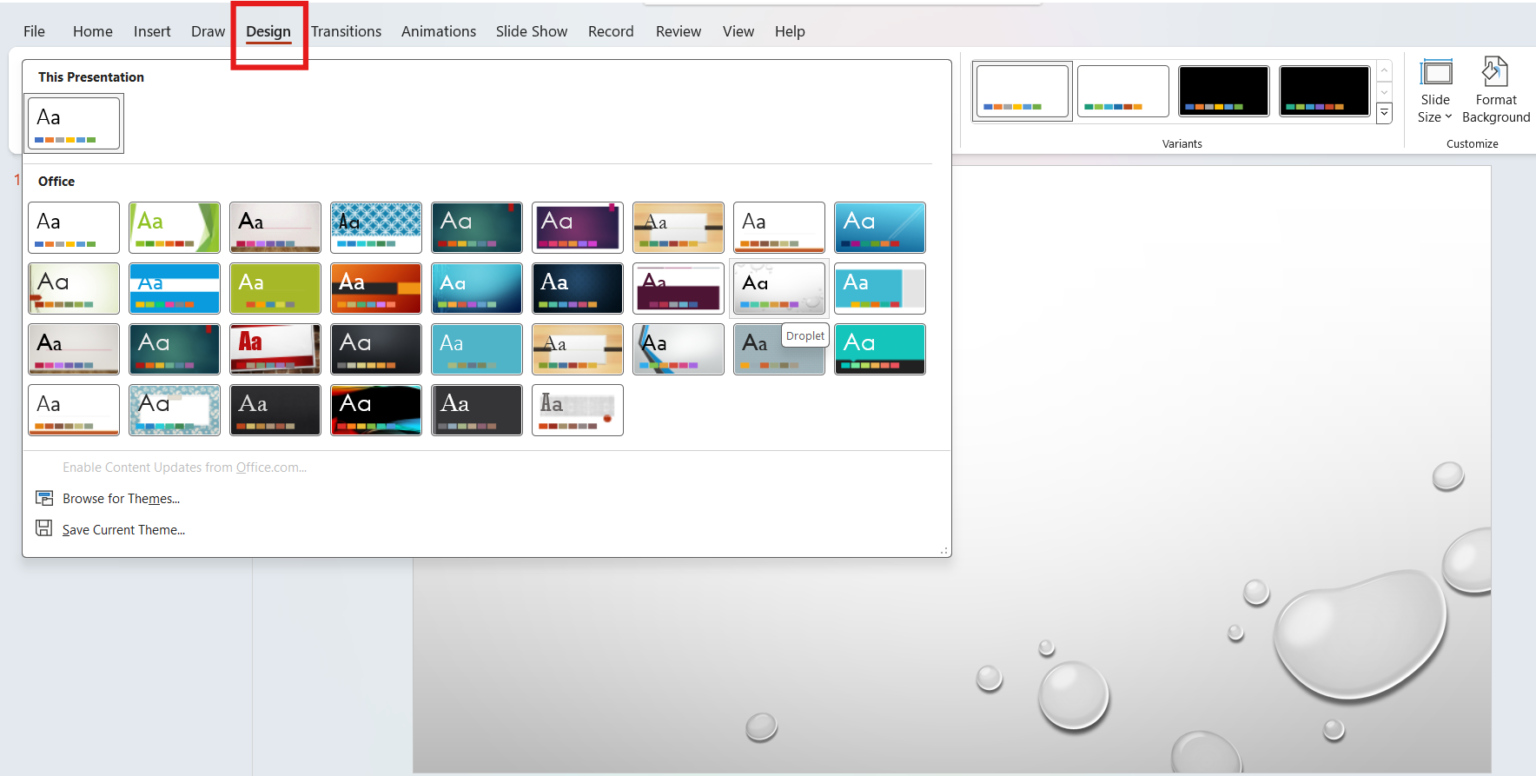This screenshot has height=776, width=1536.
Task: Select the first white variant thumbnail
Action: [x=1021, y=90]
